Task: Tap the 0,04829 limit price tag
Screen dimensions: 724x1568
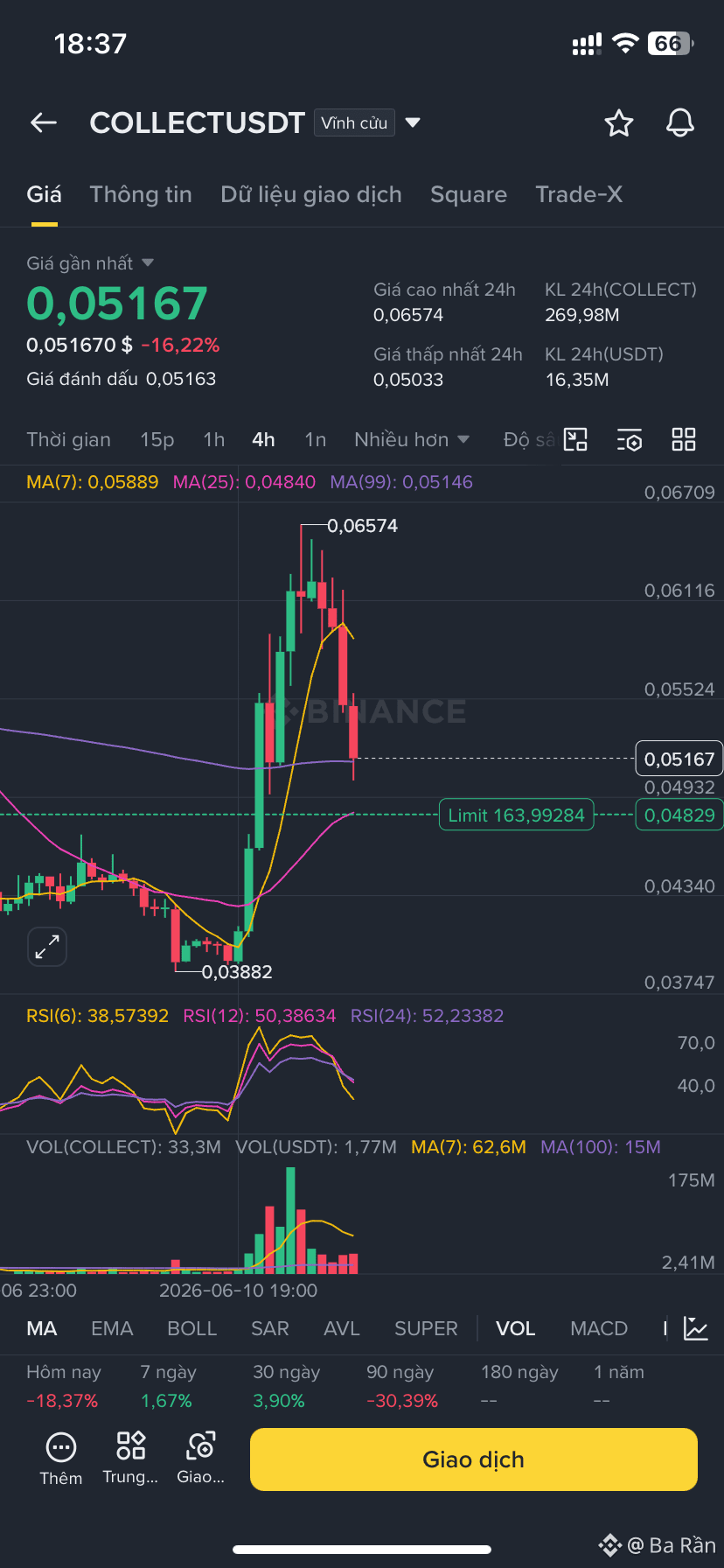Action: pyautogui.click(x=679, y=815)
